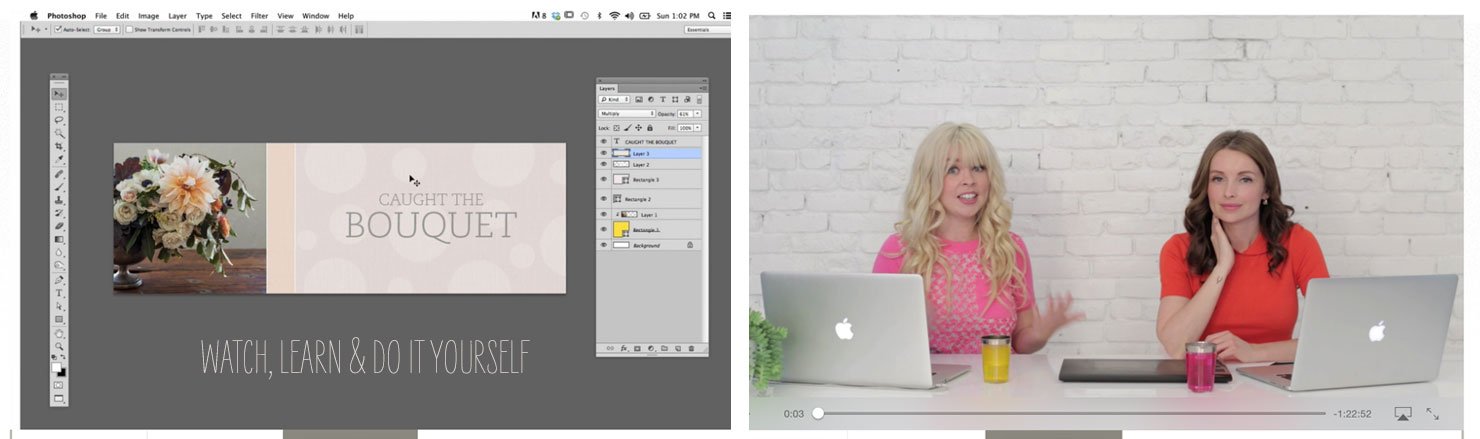Click the video progress scrubber knob
Viewport: 1480px width, 439px height.
click(817, 413)
